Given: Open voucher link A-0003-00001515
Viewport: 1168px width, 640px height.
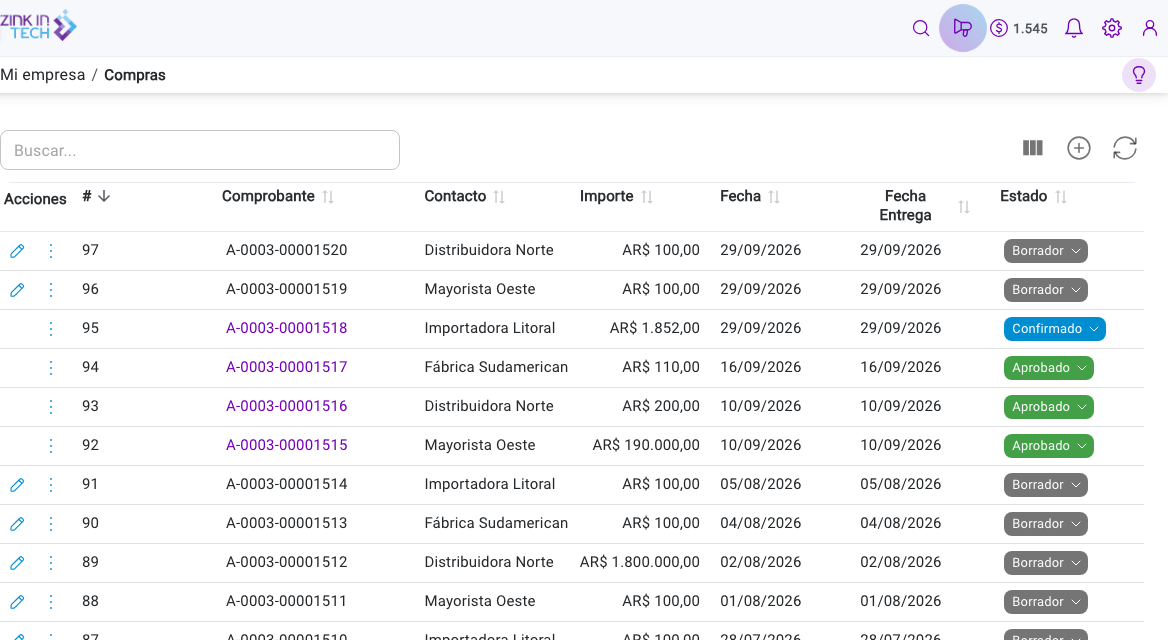Looking at the screenshot, I should [287, 445].
